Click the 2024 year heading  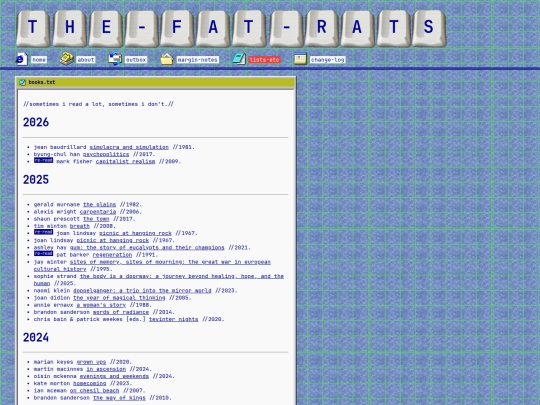click(36, 338)
